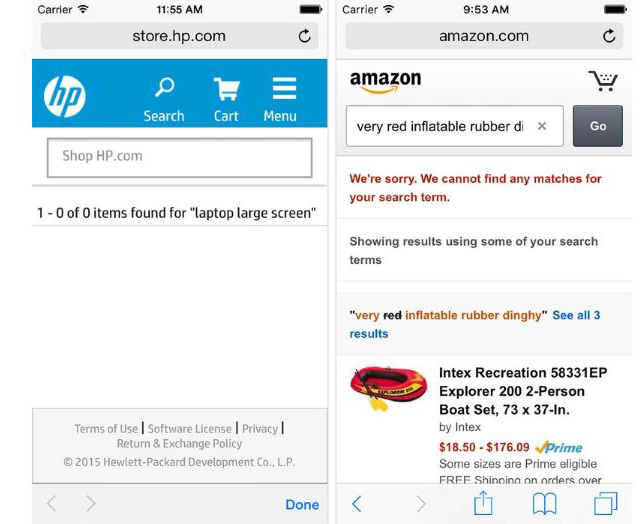Open the Software License link
This screenshot has height=524, width=640.
pyautogui.click(x=190, y=428)
